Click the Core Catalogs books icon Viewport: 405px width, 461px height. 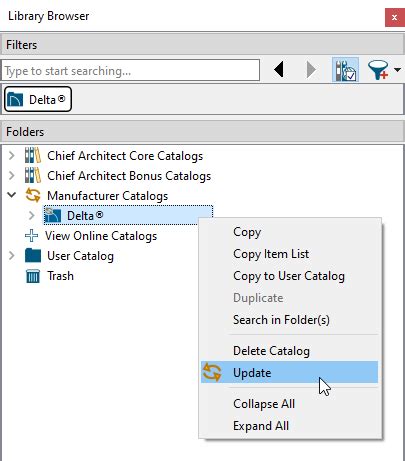click(x=33, y=155)
